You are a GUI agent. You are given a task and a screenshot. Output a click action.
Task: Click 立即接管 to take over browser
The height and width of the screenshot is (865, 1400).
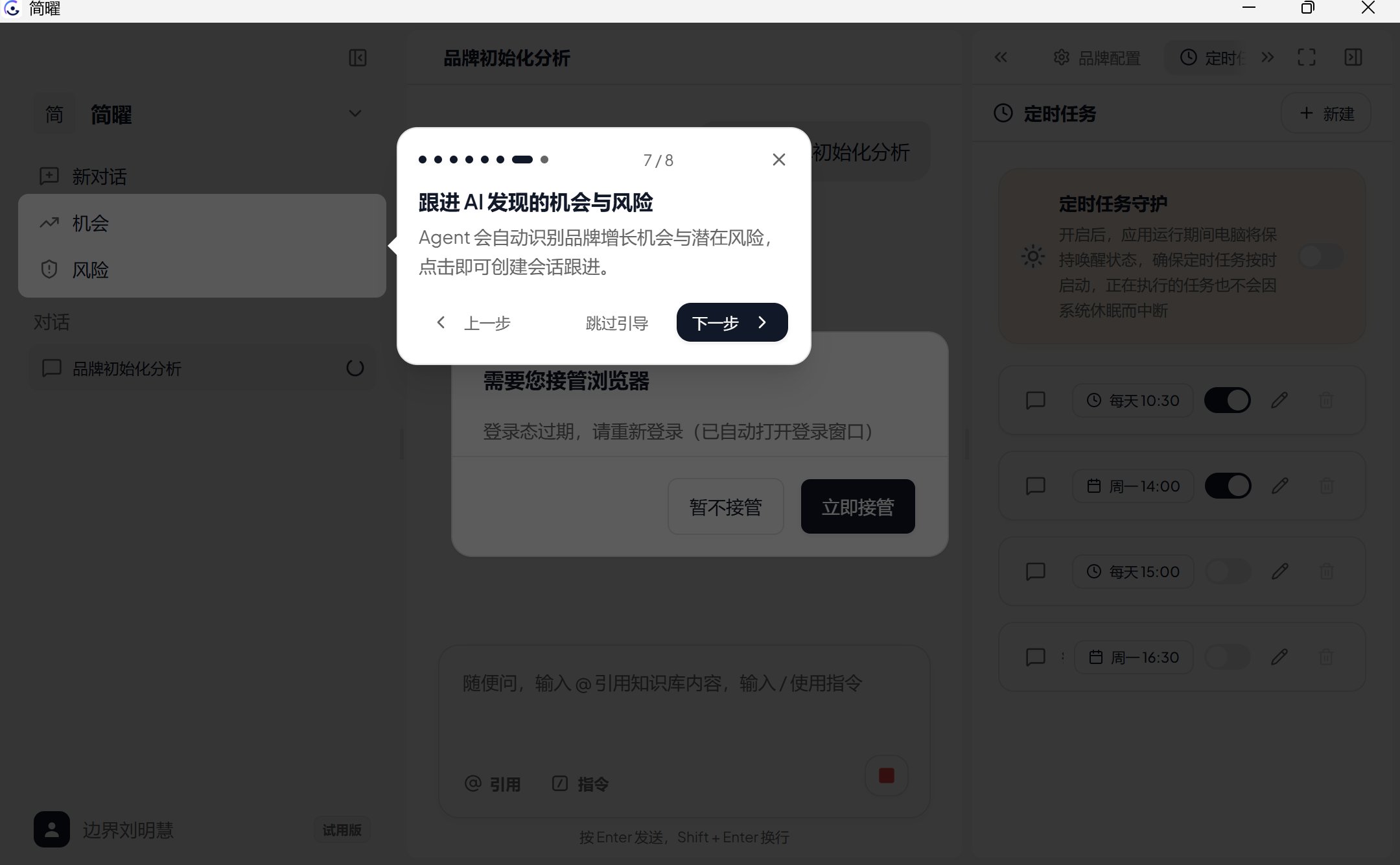(857, 506)
